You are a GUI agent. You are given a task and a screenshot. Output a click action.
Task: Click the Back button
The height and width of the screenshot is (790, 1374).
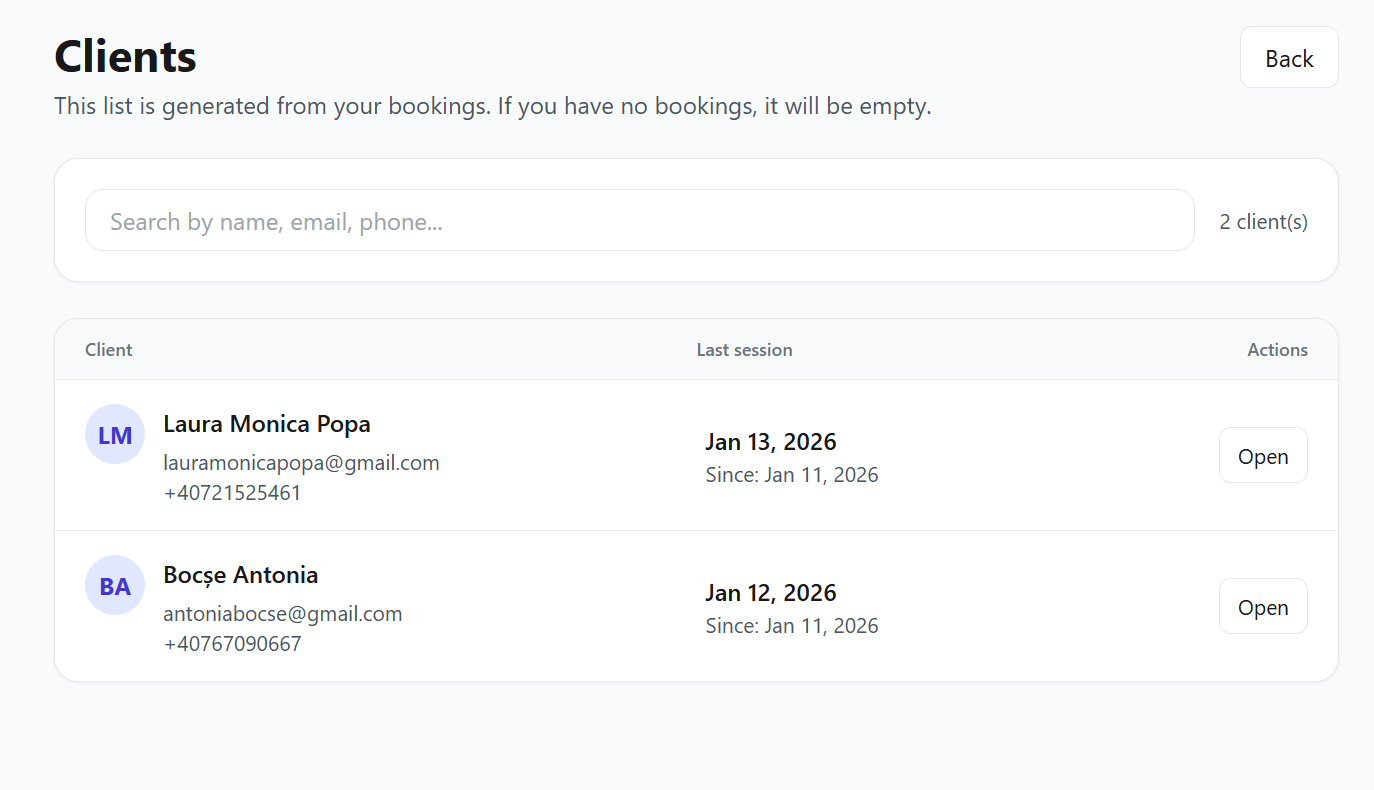(1288, 58)
